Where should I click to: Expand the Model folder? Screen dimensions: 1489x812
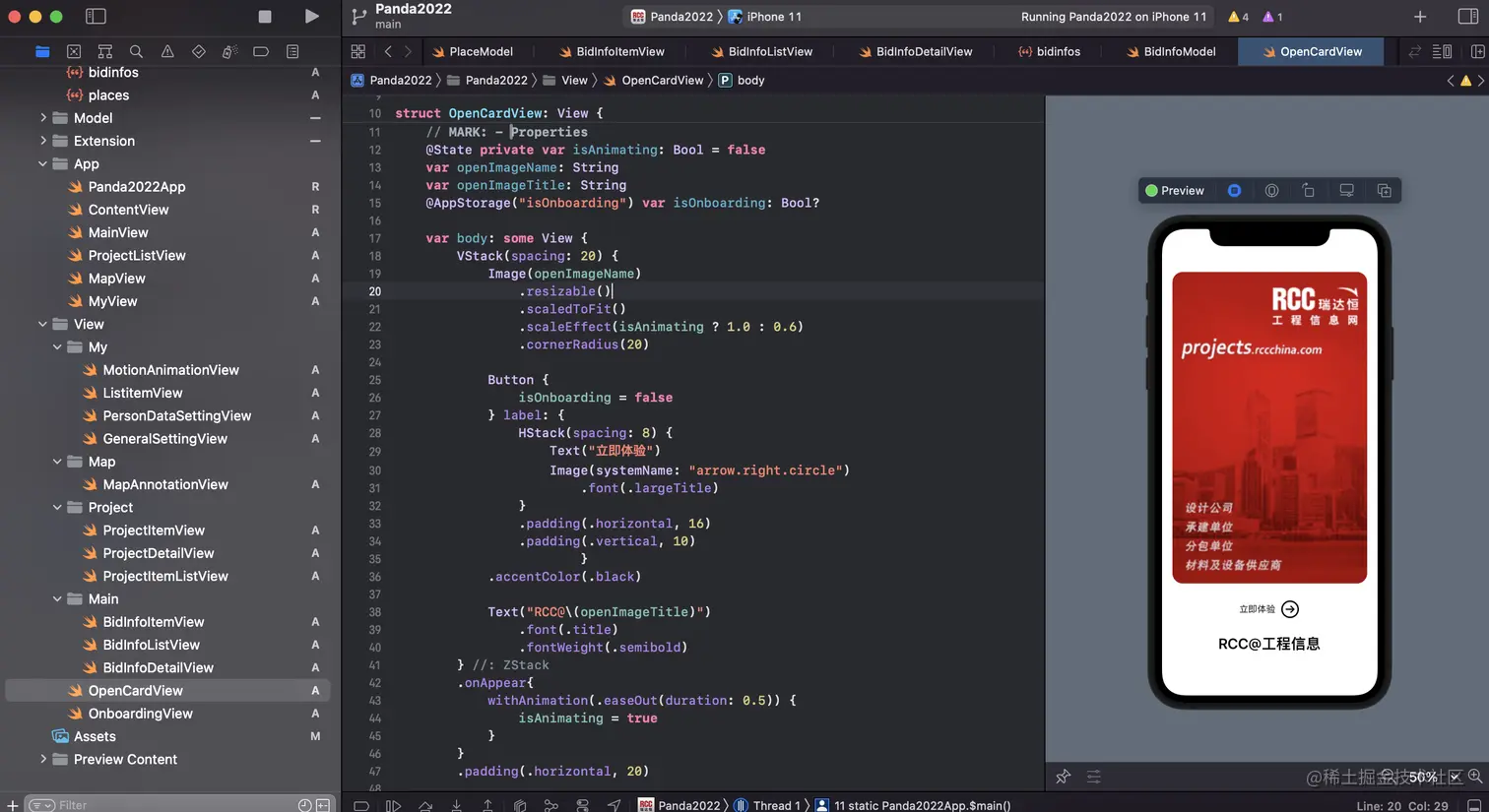[x=43, y=118]
